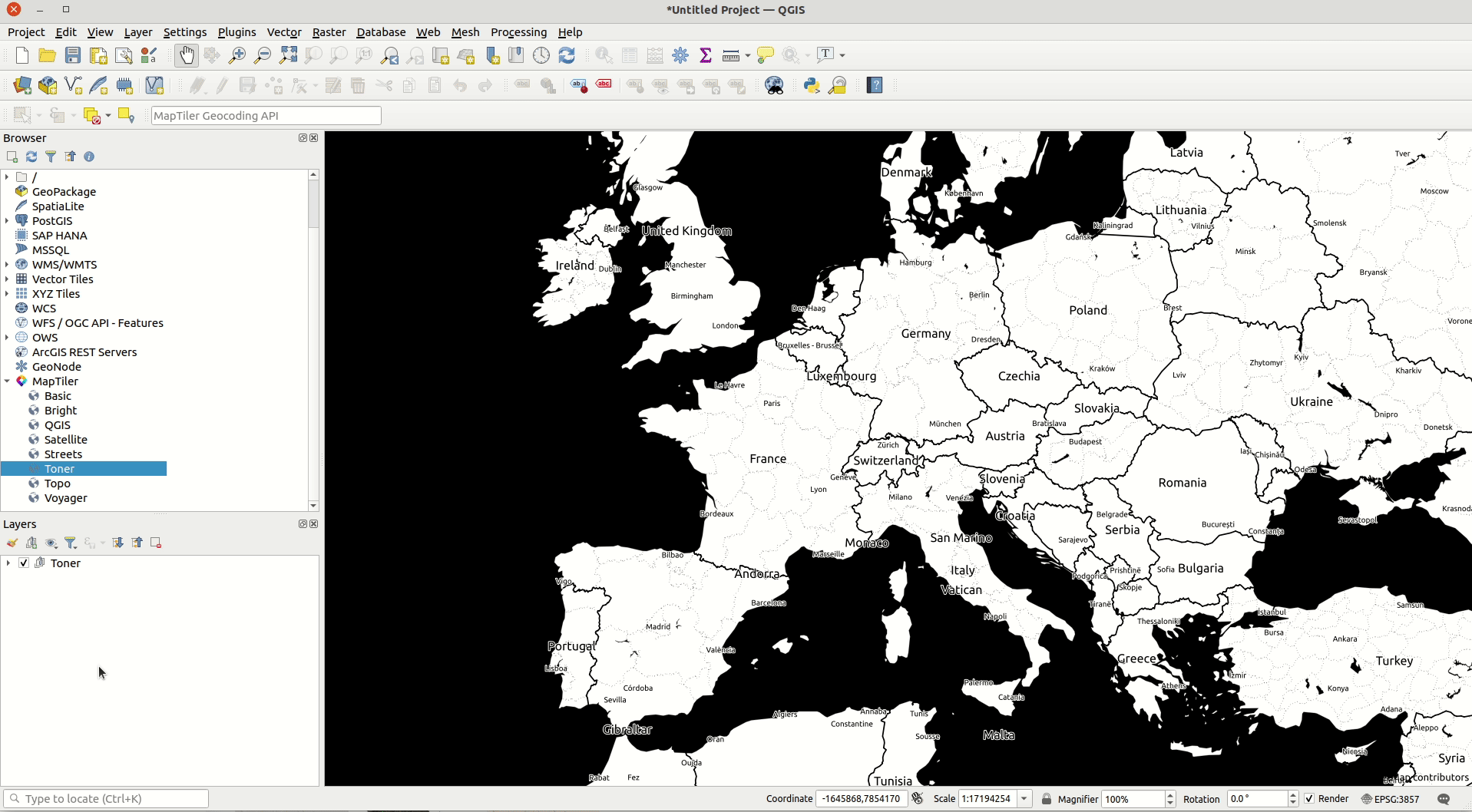Click the Zoom In magnifier tool
This screenshot has height=812, width=1472.
[237, 55]
